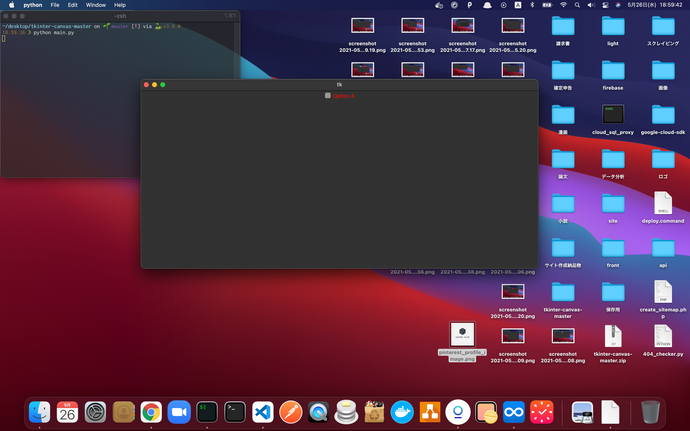This screenshot has width=690, height=431.
Task: Launch Docker from the Dock
Action: (x=402, y=412)
